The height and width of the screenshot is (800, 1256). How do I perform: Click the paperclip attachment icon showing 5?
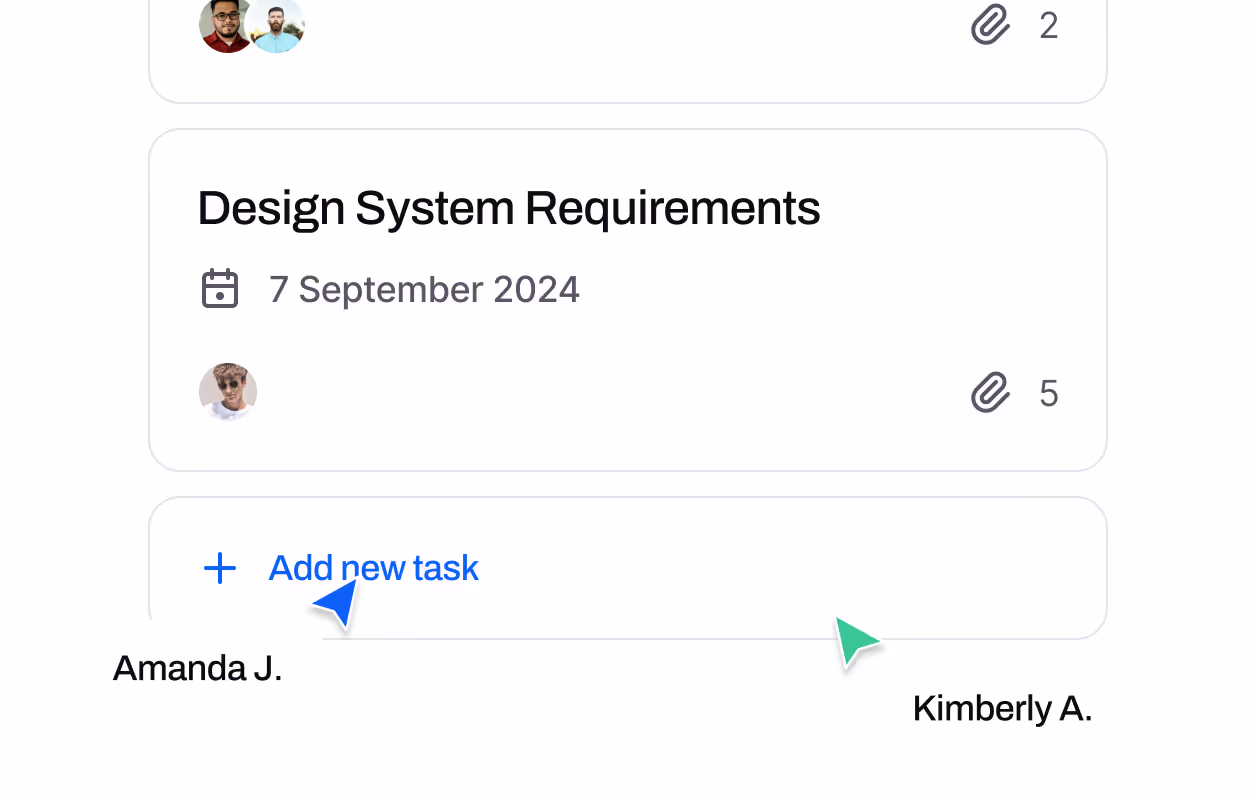pos(988,393)
